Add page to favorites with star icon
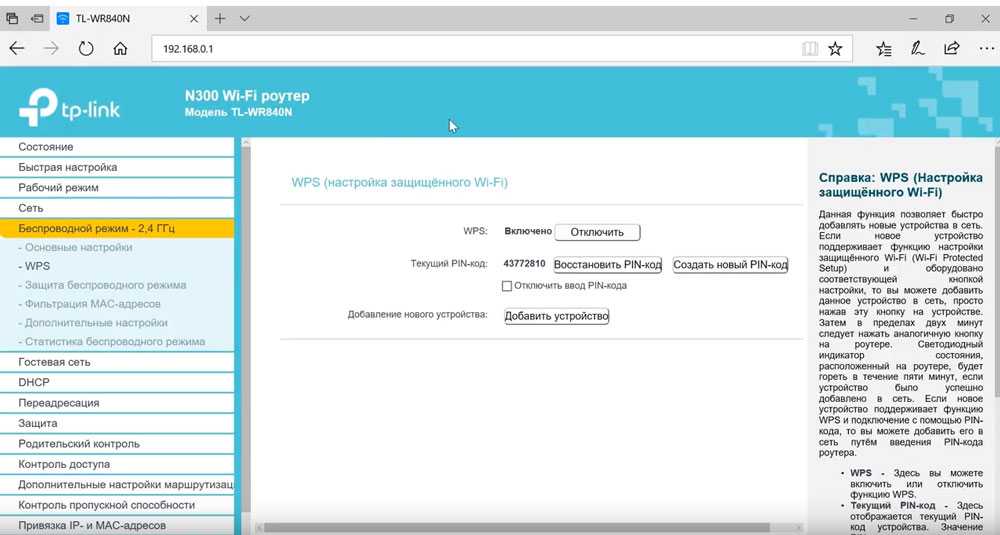 pyautogui.click(x=835, y=48)
